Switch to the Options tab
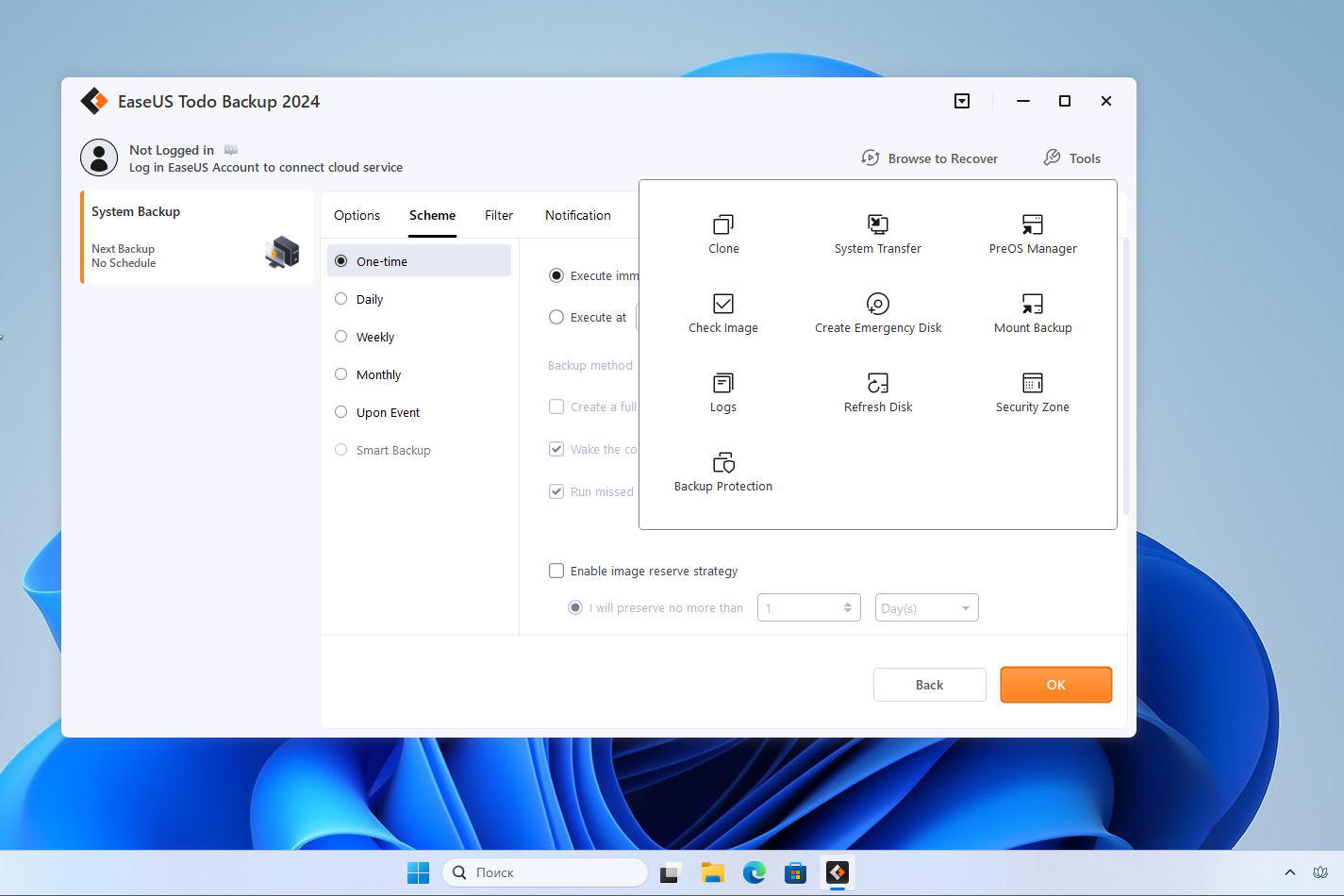Viewport: 1344px width, 896px height. click(x=357, y=215)
